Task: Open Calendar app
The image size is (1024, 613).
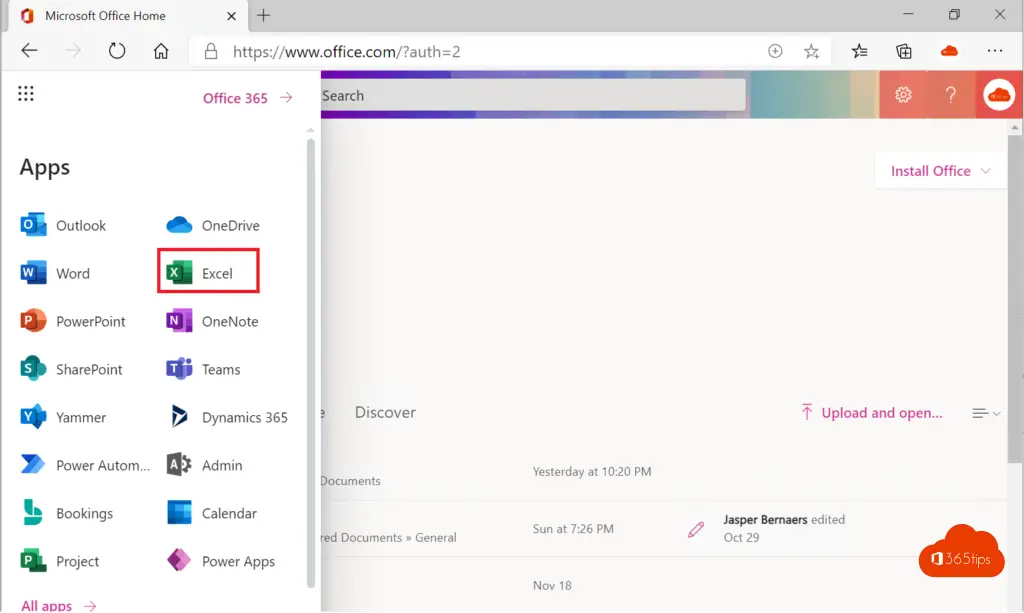Action: 212,513
